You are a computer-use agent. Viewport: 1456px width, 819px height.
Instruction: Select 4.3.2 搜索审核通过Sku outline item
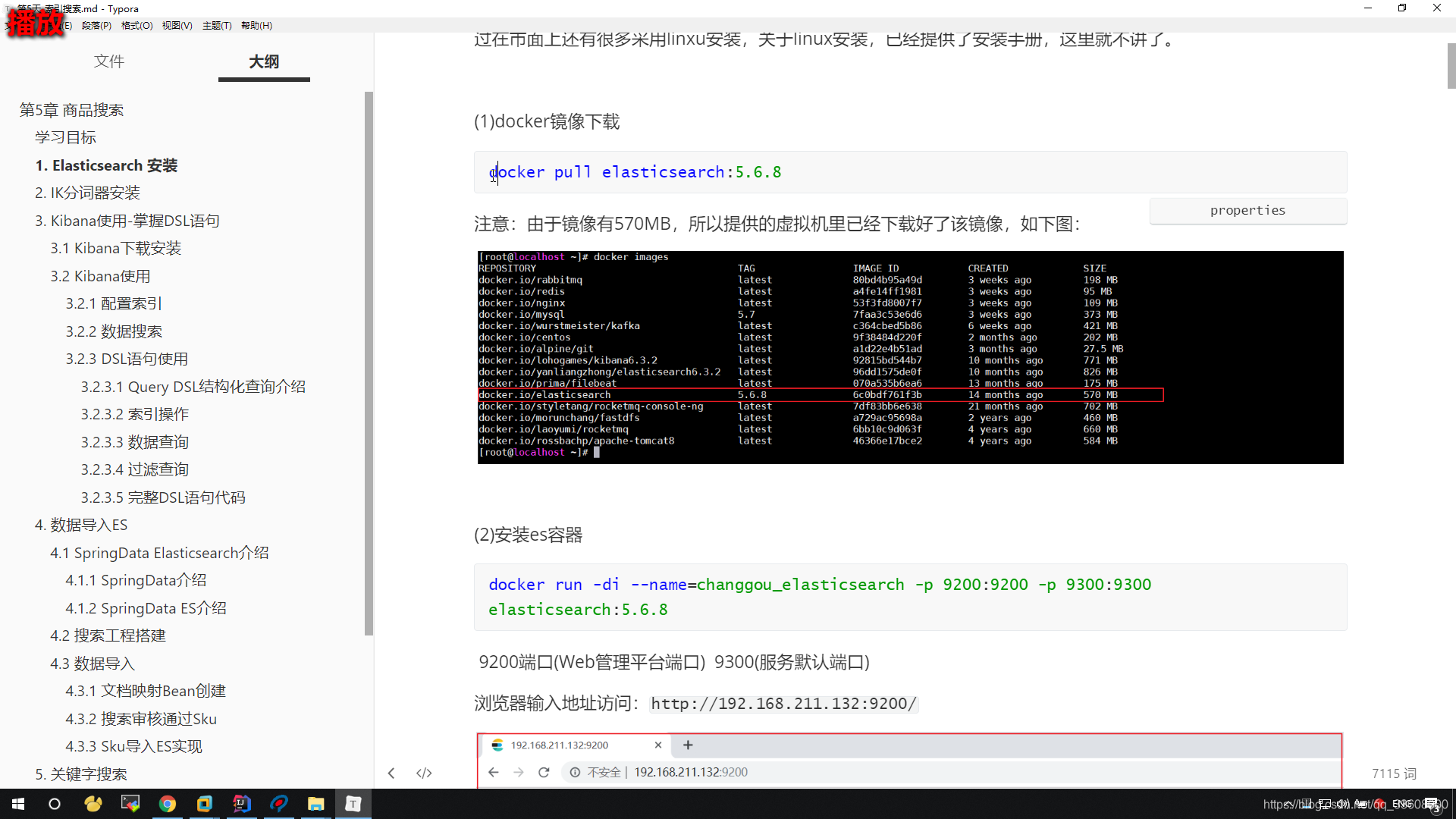[141, 719]
